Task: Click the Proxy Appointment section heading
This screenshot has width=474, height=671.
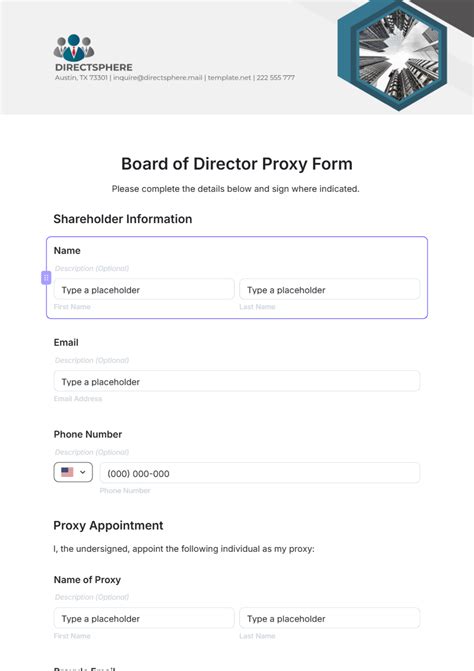Action: pos(108,526)
